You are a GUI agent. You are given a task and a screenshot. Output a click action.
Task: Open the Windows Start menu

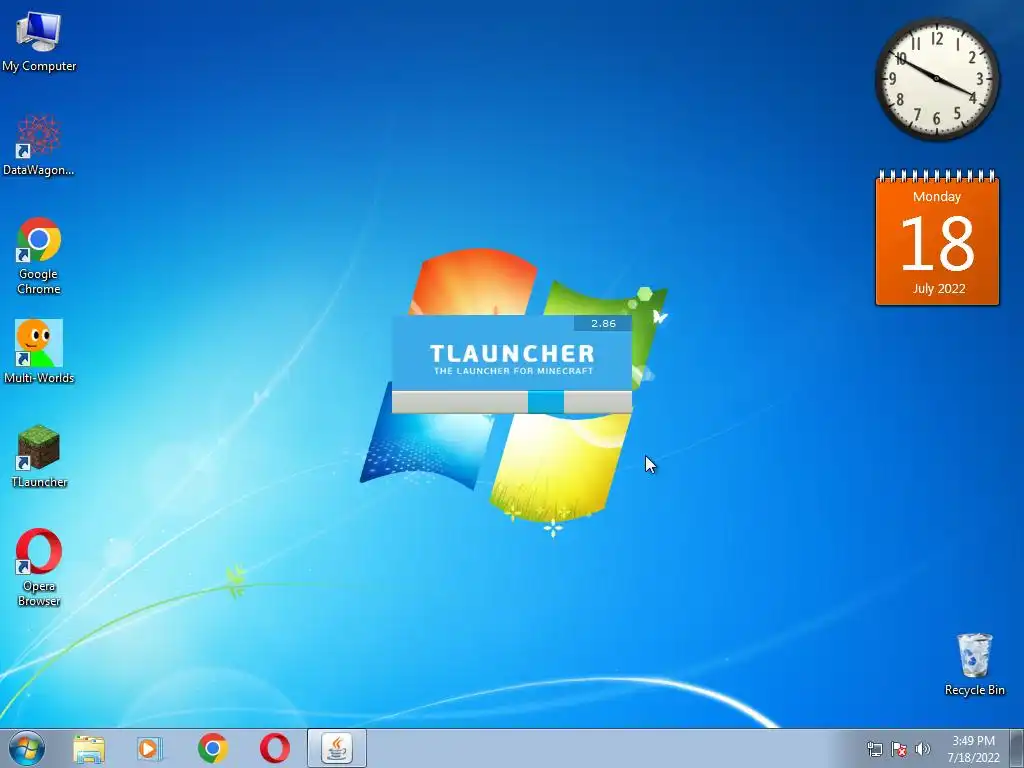tap(27, 748)
